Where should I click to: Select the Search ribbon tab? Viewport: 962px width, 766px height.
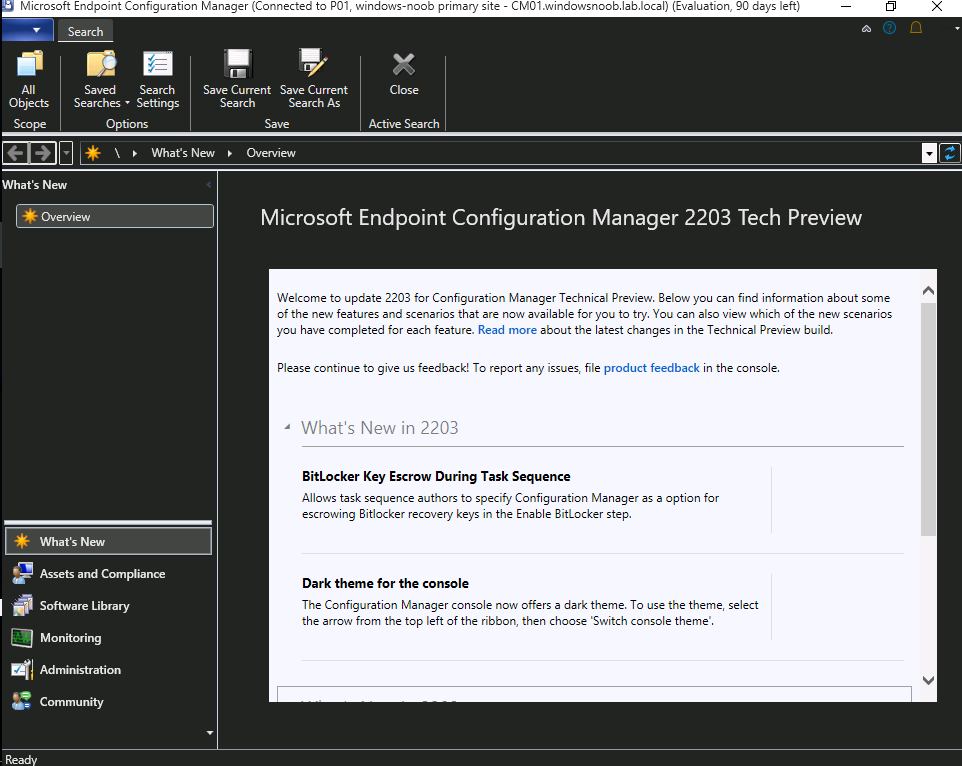click(x=85, y=31)
